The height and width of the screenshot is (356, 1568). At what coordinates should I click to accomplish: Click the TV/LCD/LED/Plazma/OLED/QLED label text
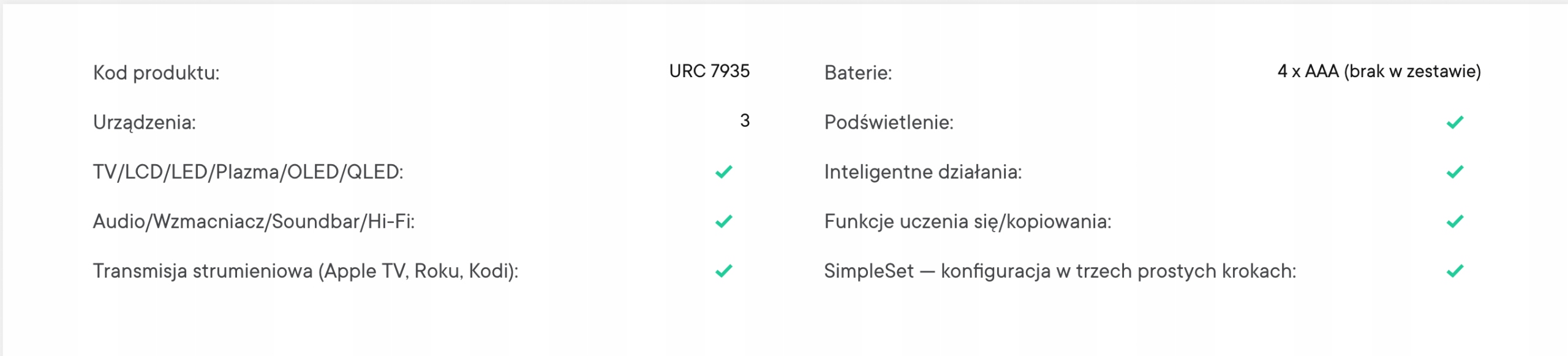pyautogui.click(x=248, y=172)
